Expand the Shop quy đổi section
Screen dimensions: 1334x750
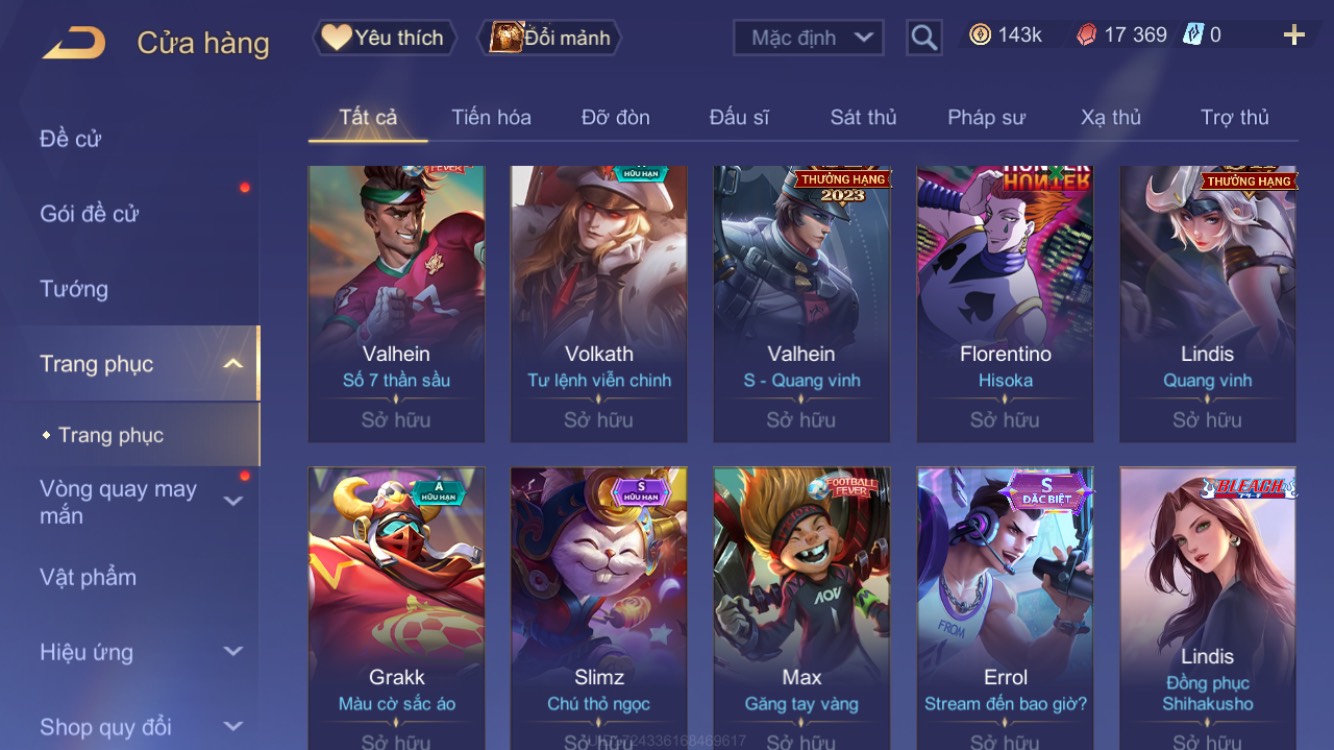[x=233, y=727]
